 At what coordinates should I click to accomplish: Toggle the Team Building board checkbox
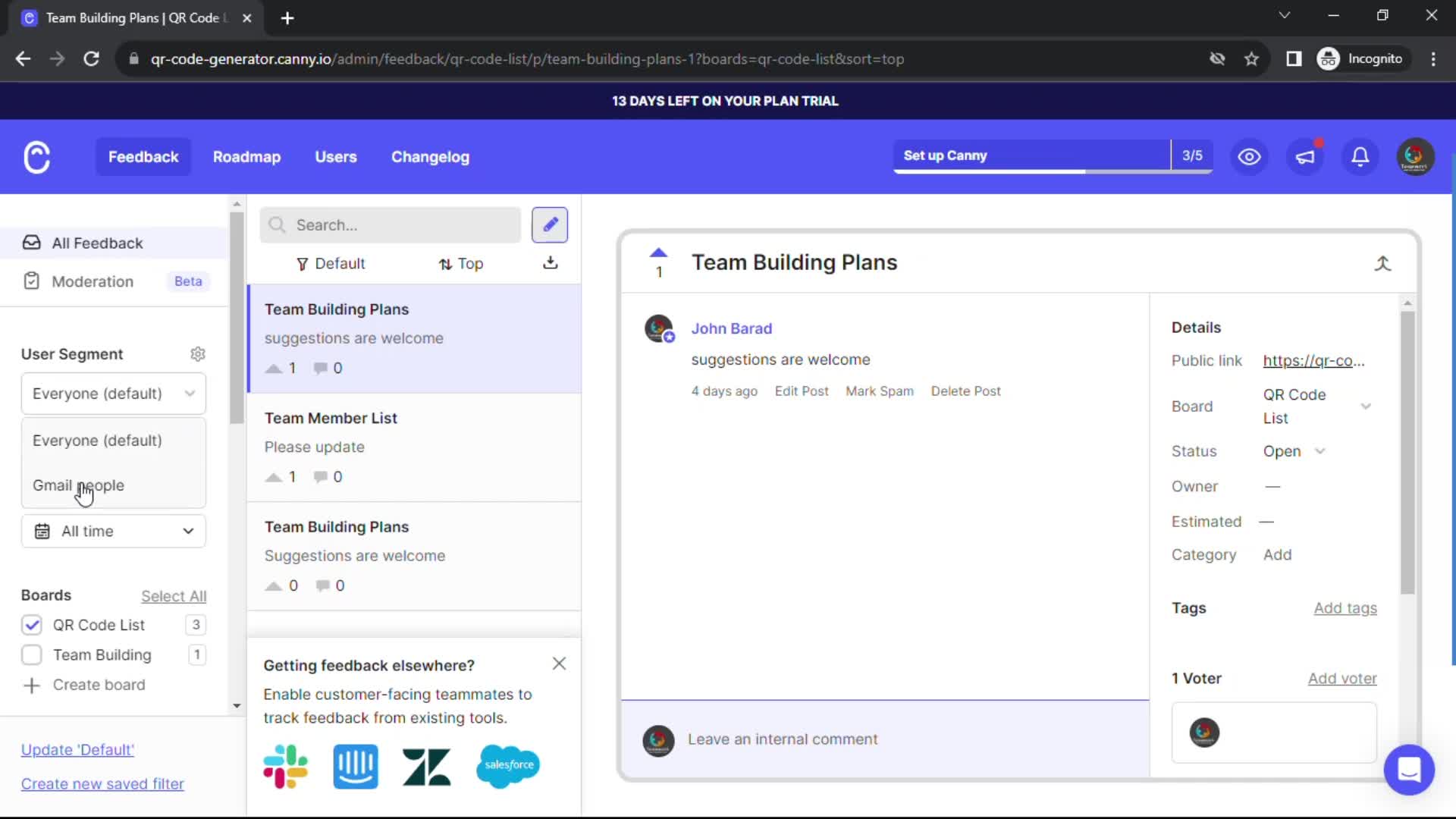(30, 655)
